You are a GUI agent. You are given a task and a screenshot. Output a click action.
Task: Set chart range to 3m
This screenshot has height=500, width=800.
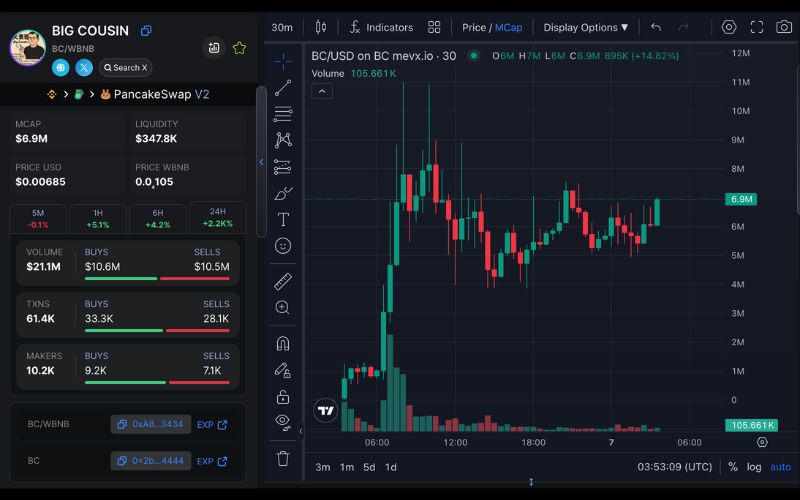tap(322, 467)
